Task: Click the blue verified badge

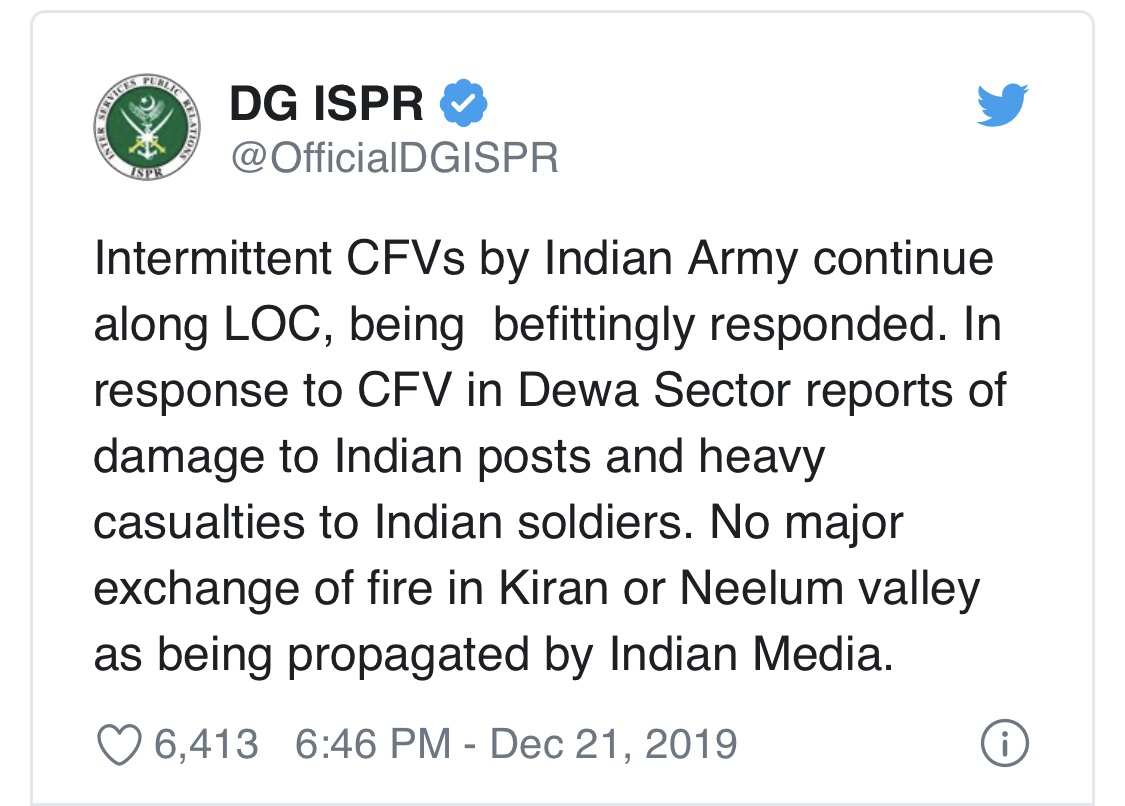Action: click(464, 103)
